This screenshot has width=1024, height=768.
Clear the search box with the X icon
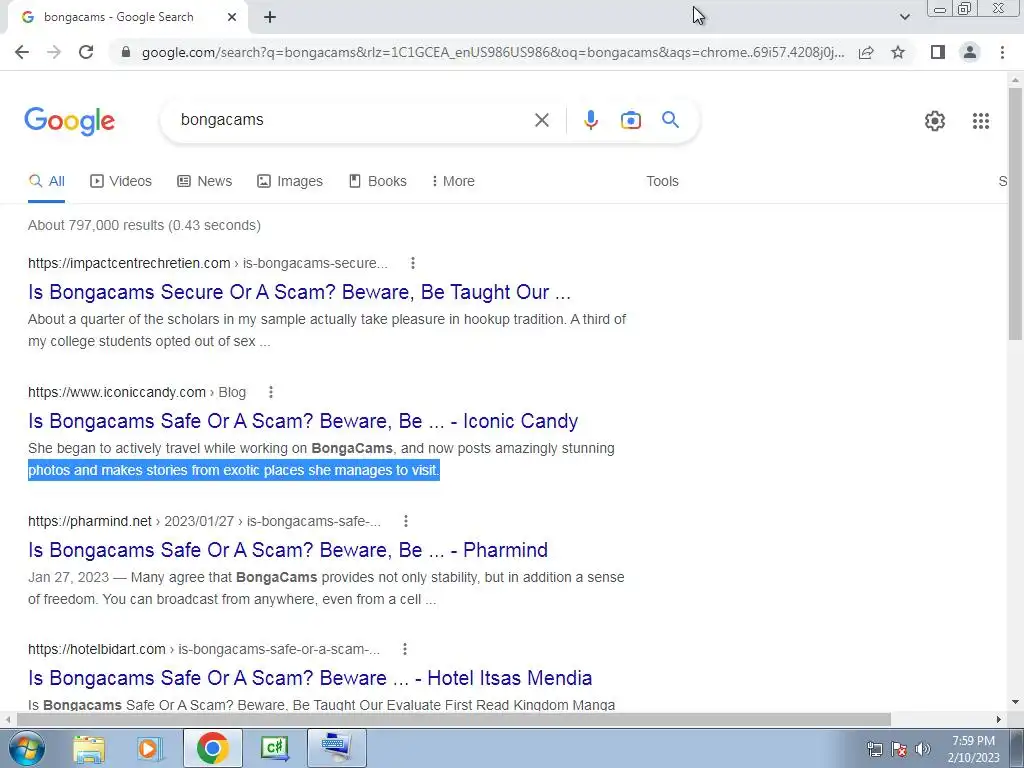point(541,120)
